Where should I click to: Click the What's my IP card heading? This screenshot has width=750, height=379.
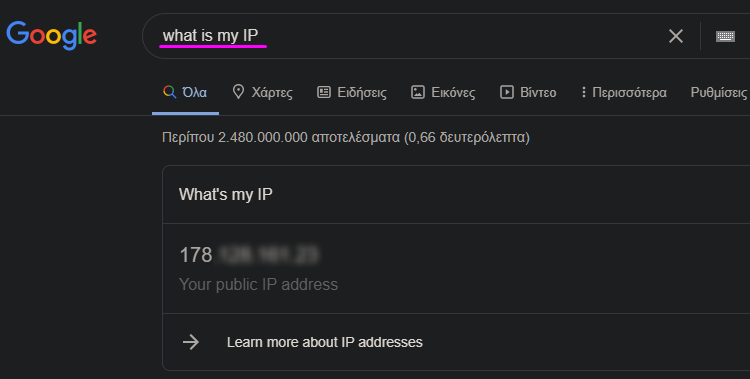pyautogui.click(x=226, y=194)
